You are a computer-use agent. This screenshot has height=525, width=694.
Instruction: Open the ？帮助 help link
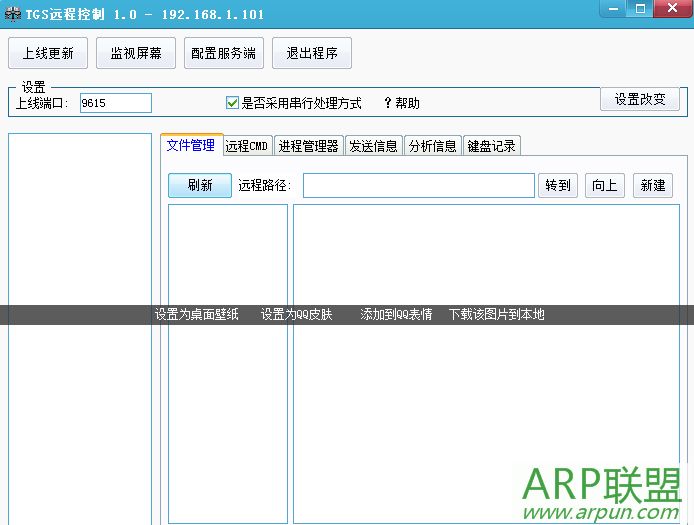point(401,103)
